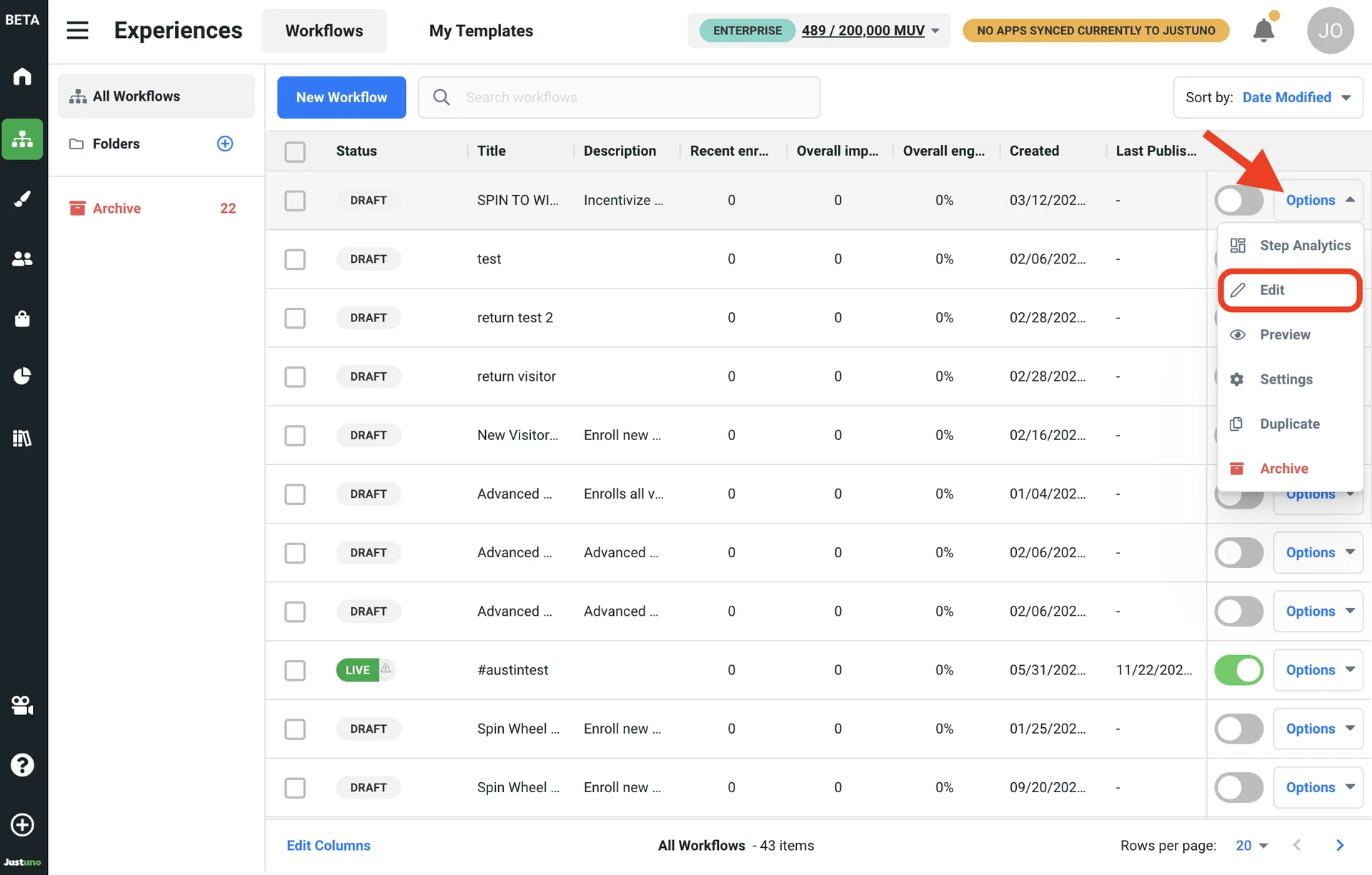
Task: Toggle the 01/25 Spin Wheel workflow switch
Action: pyautogui.click(x=1239, y=729)
